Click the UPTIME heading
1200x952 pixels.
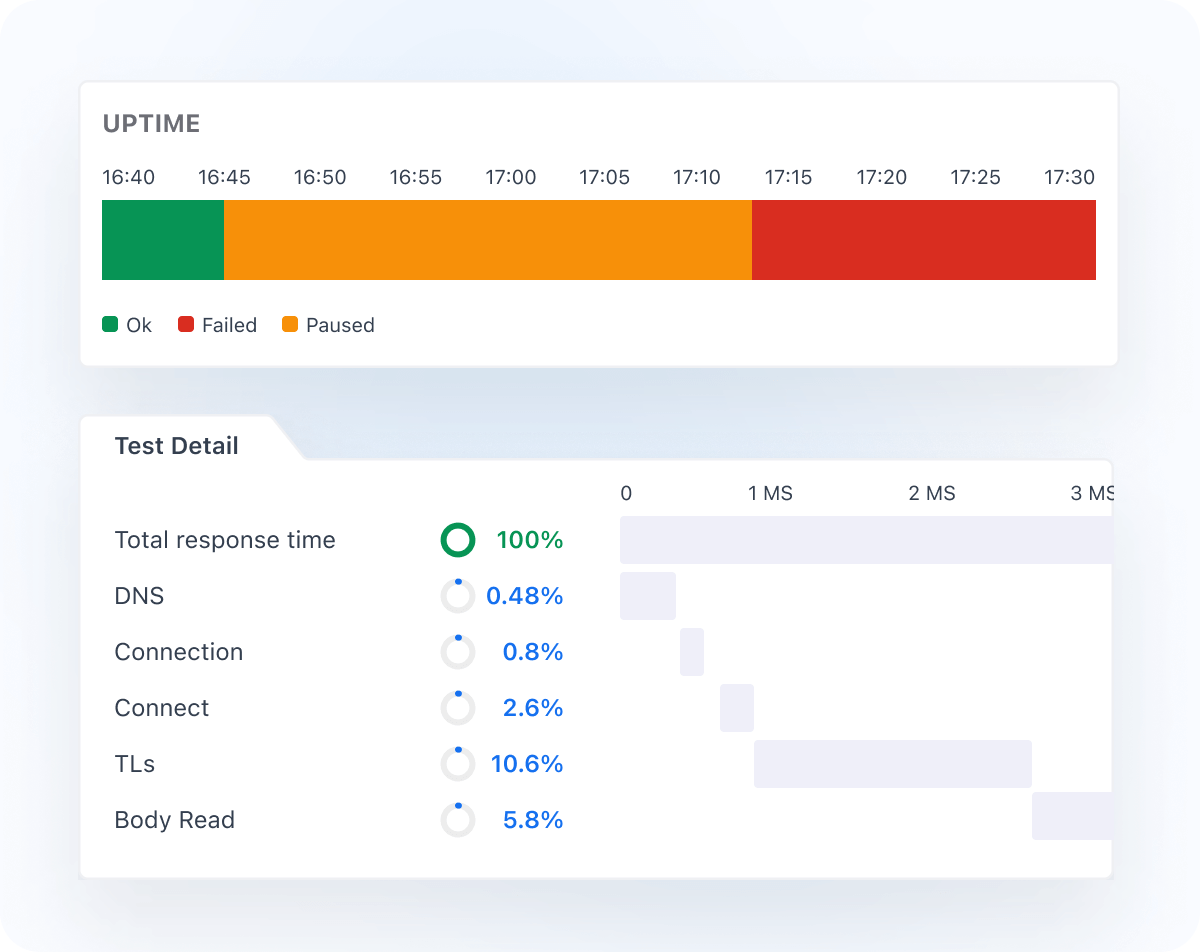coord(152,124)
